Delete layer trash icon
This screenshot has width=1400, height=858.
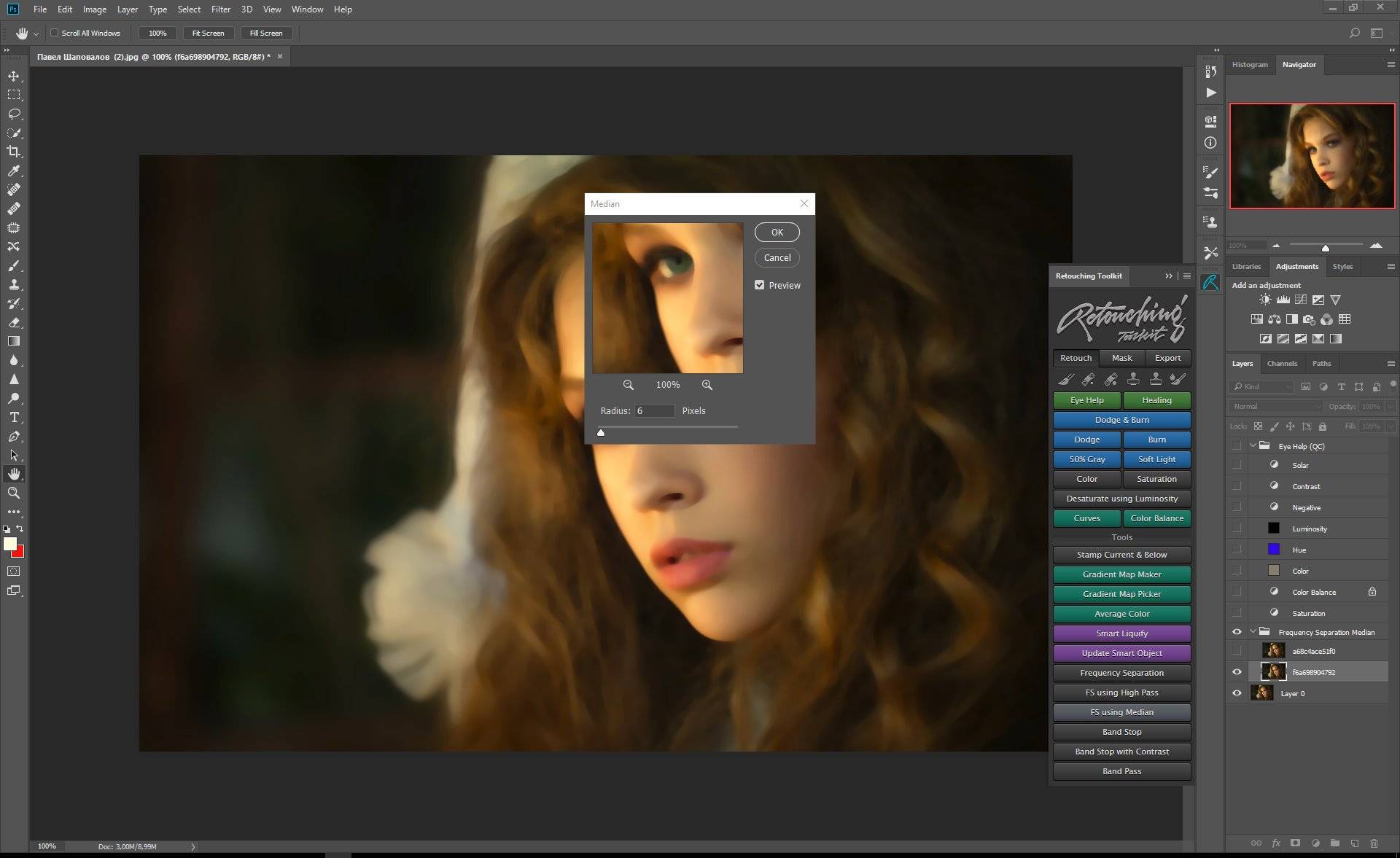point(1374,843)
